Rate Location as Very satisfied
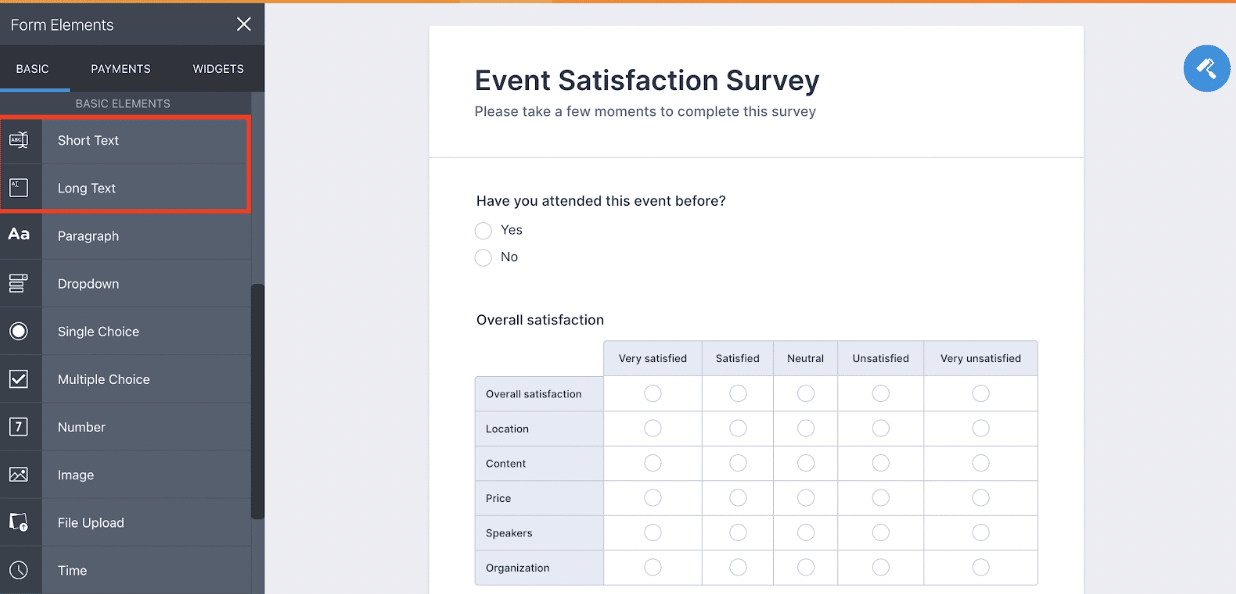The image size is (1236, 594). tap(652, 428)
